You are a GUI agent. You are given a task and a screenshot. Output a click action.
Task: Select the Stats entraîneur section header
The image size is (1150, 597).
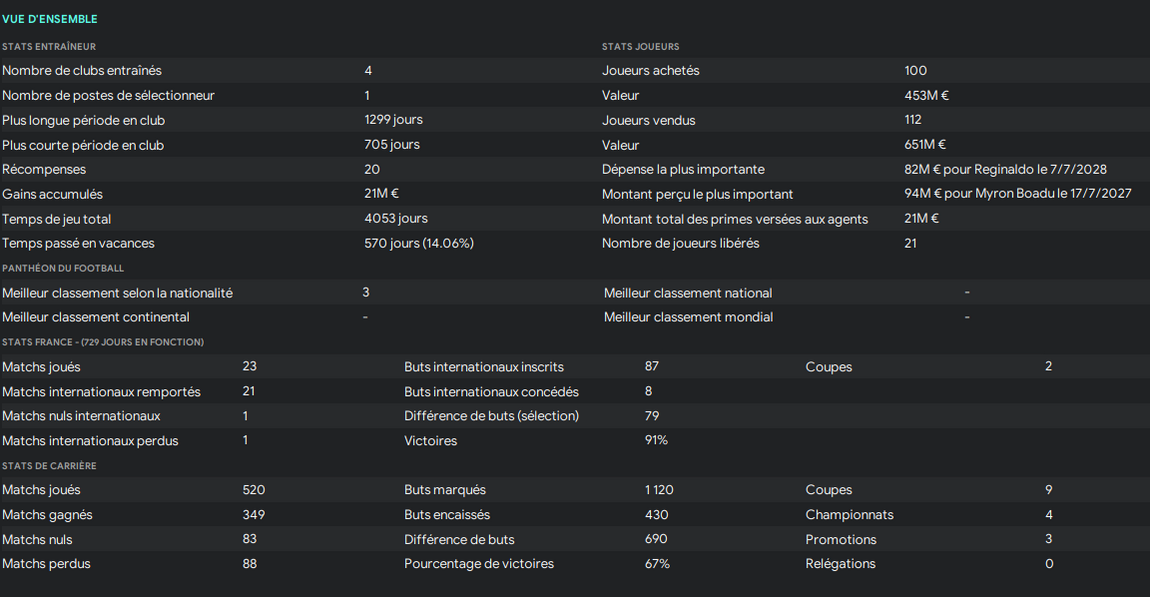(49, 47)
